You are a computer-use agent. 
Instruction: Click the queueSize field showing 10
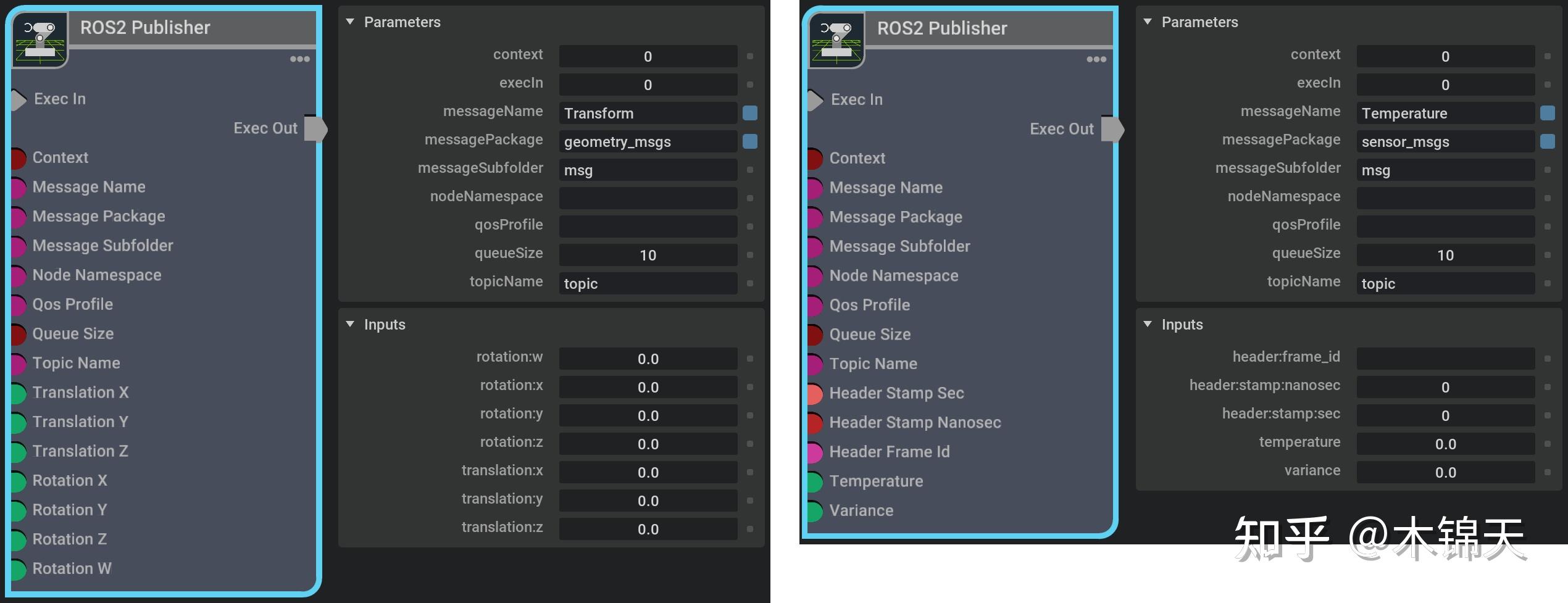pyautogui.click(x=647, y=254)
